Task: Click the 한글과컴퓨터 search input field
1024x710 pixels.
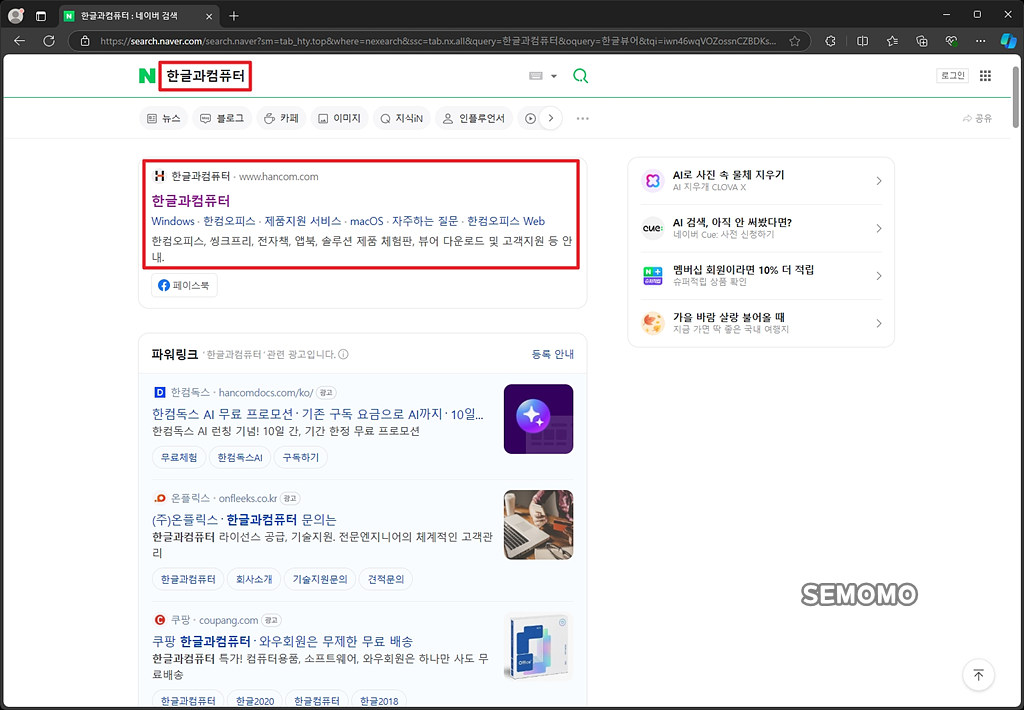Action: (205, 76)
